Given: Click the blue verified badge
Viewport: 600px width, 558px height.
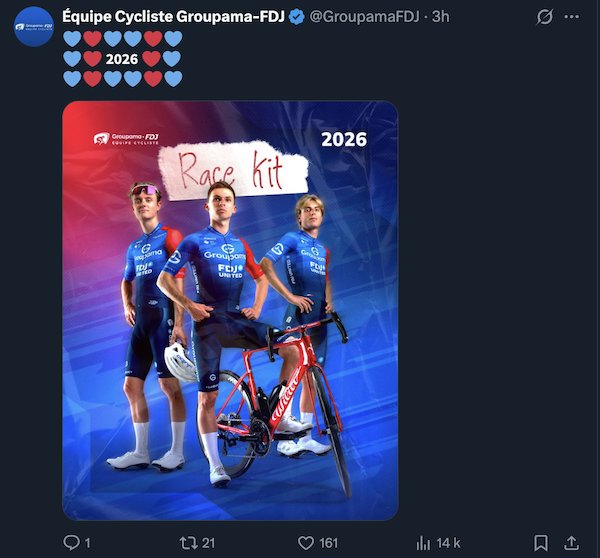Looking at the screenshot, I should 297,17.
